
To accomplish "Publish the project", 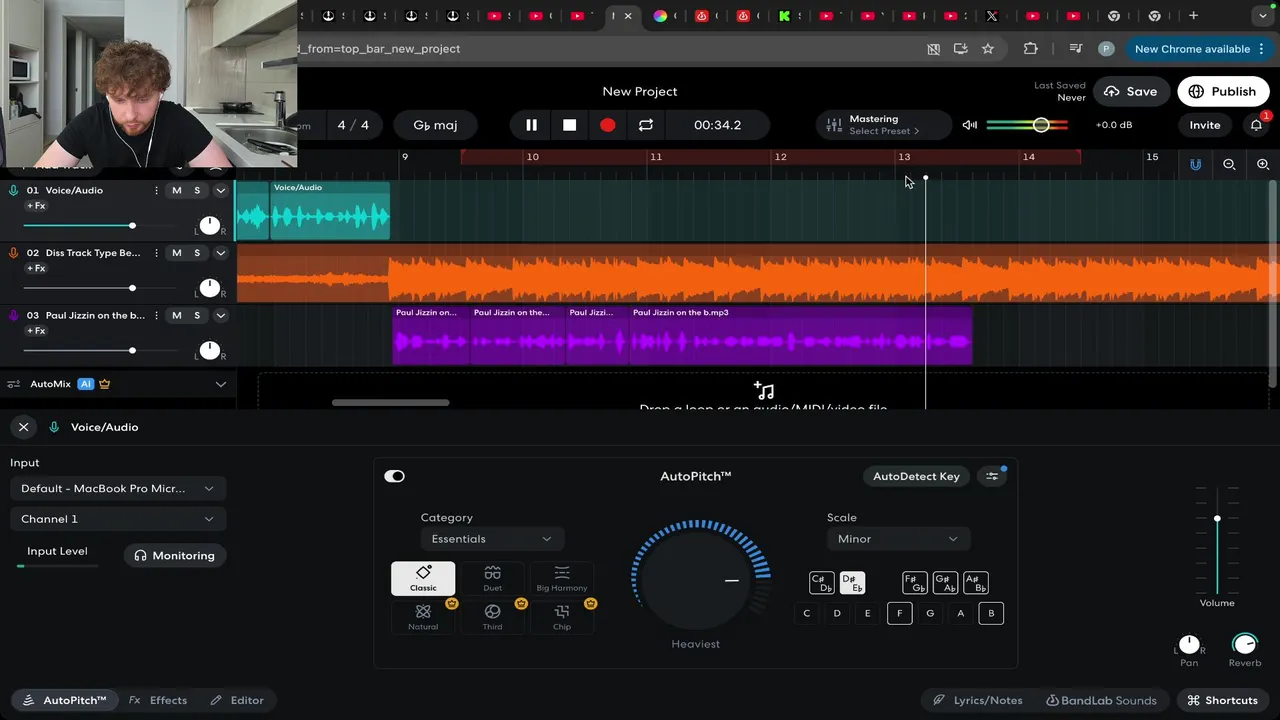I will pos(1222,91).
